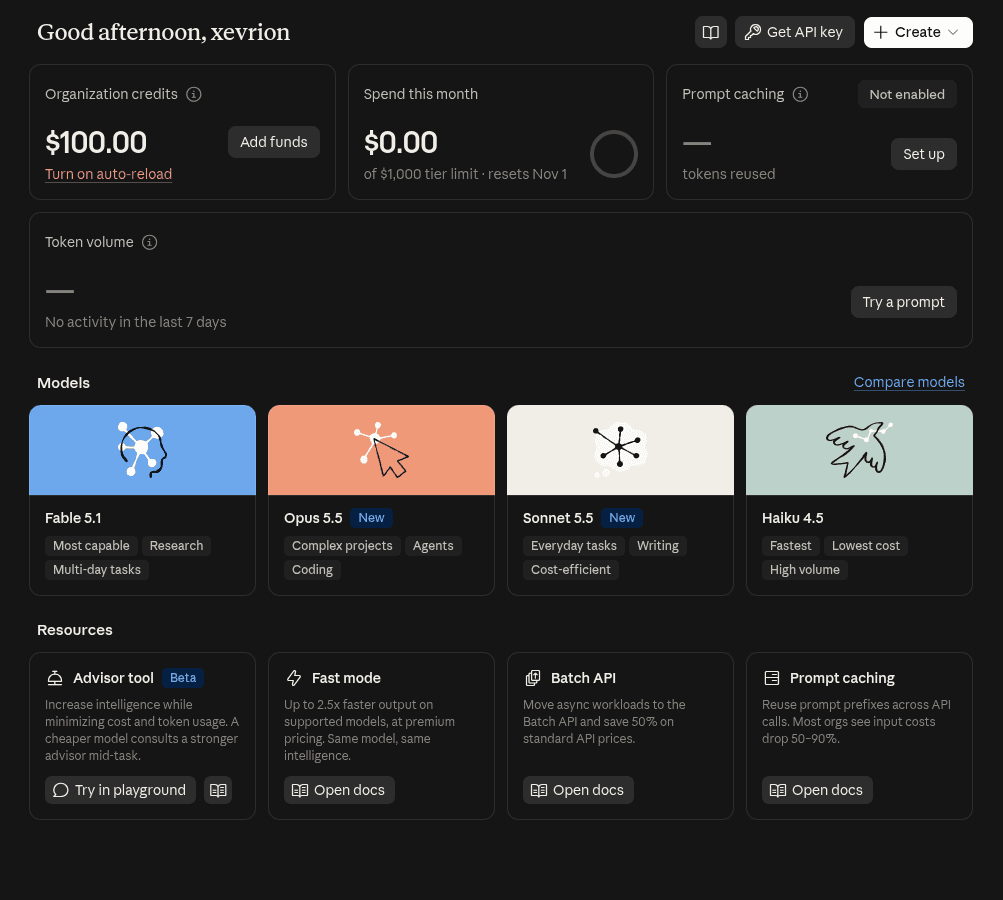This screenshot has height=900, width=1003.
Task: Click the High volume tag on Haiku
Action: (x=805, y=570)
